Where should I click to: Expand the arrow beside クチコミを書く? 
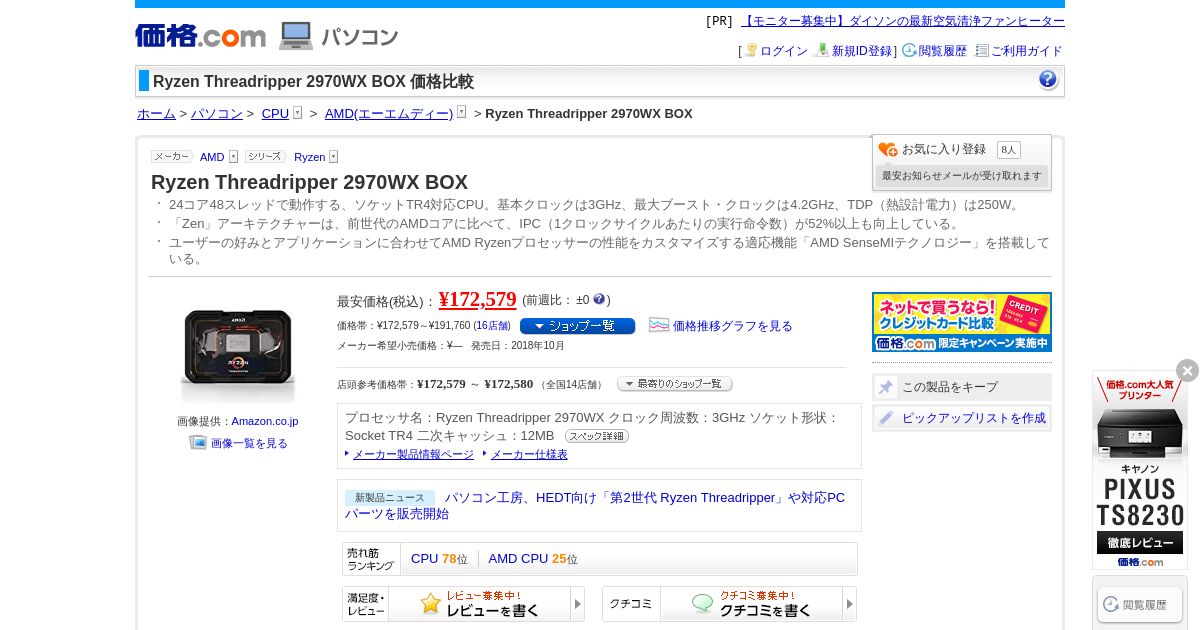click(849, 604)
